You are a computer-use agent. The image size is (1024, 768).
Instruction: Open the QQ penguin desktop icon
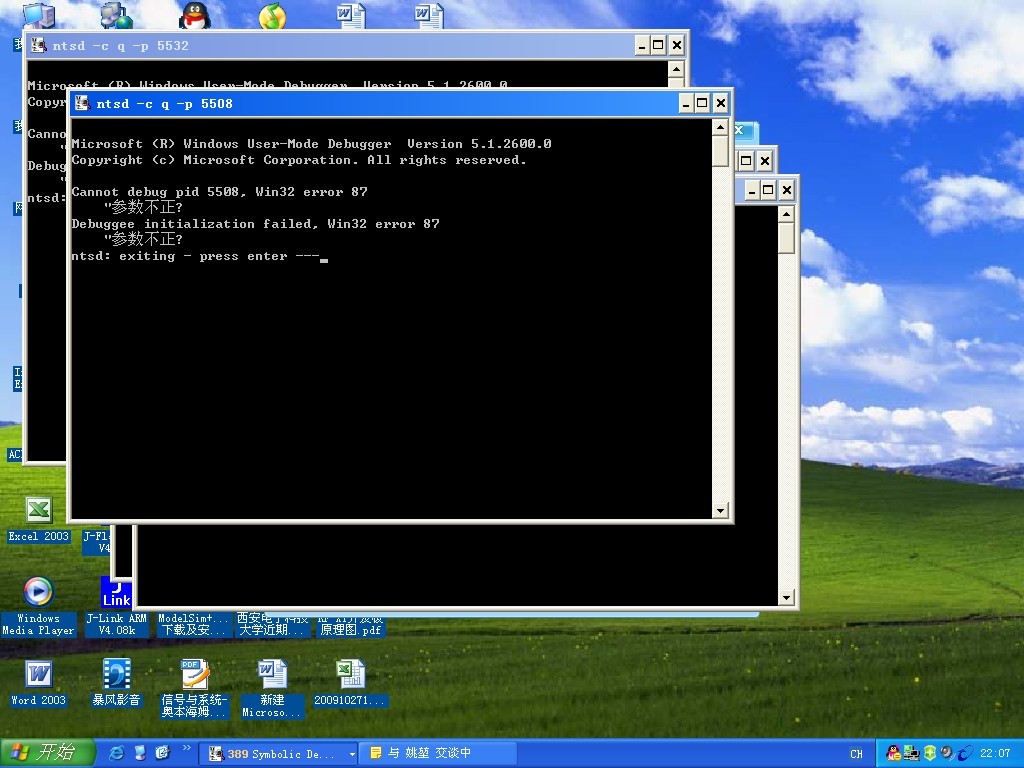195,16
